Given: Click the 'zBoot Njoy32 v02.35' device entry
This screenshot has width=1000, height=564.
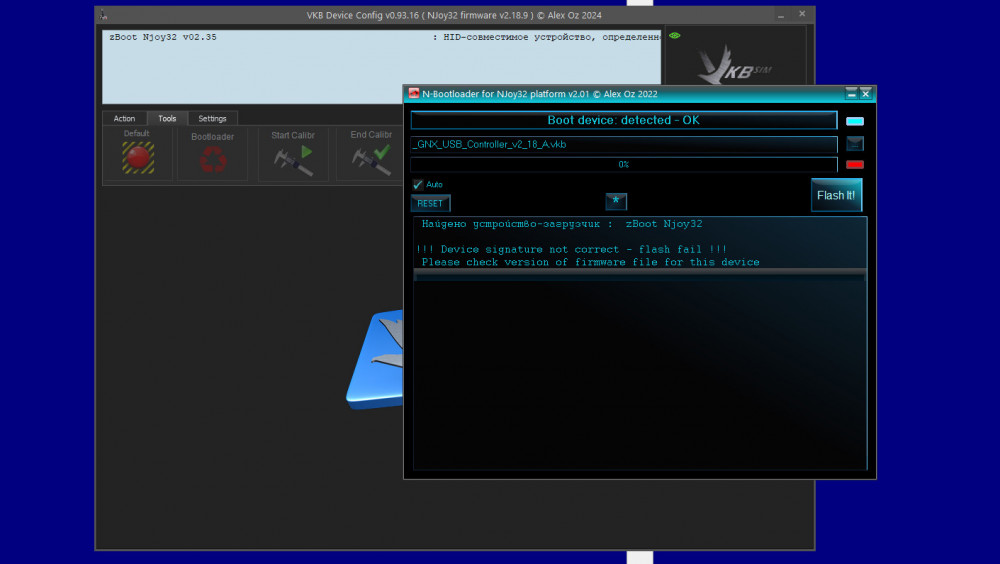Looking at the screenshot, I should point(163,37).
